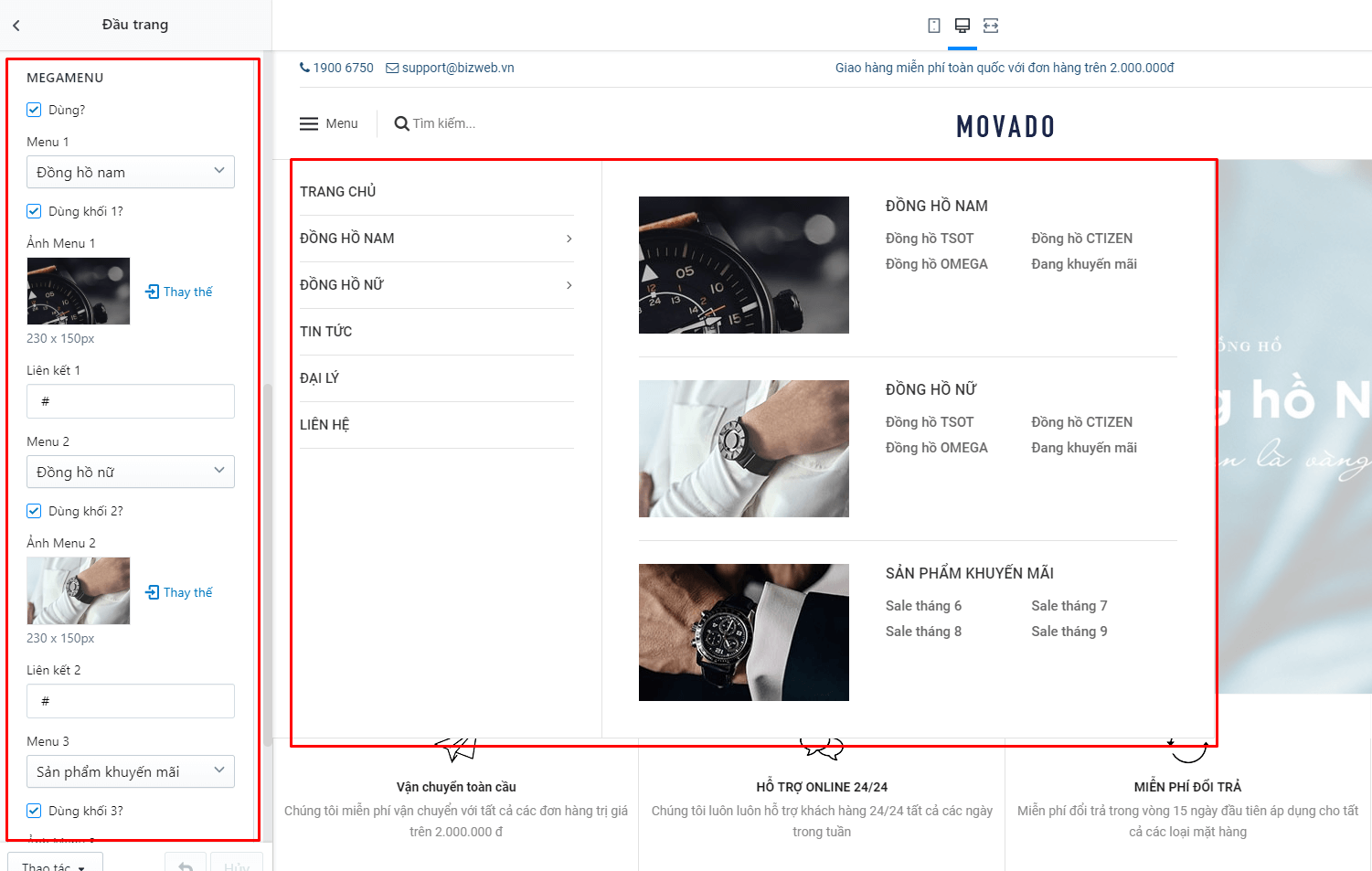1372x871 pixels.
Task: Uncheck 'Dùng khối 1?' checkbox
Action: pos(34,211)
